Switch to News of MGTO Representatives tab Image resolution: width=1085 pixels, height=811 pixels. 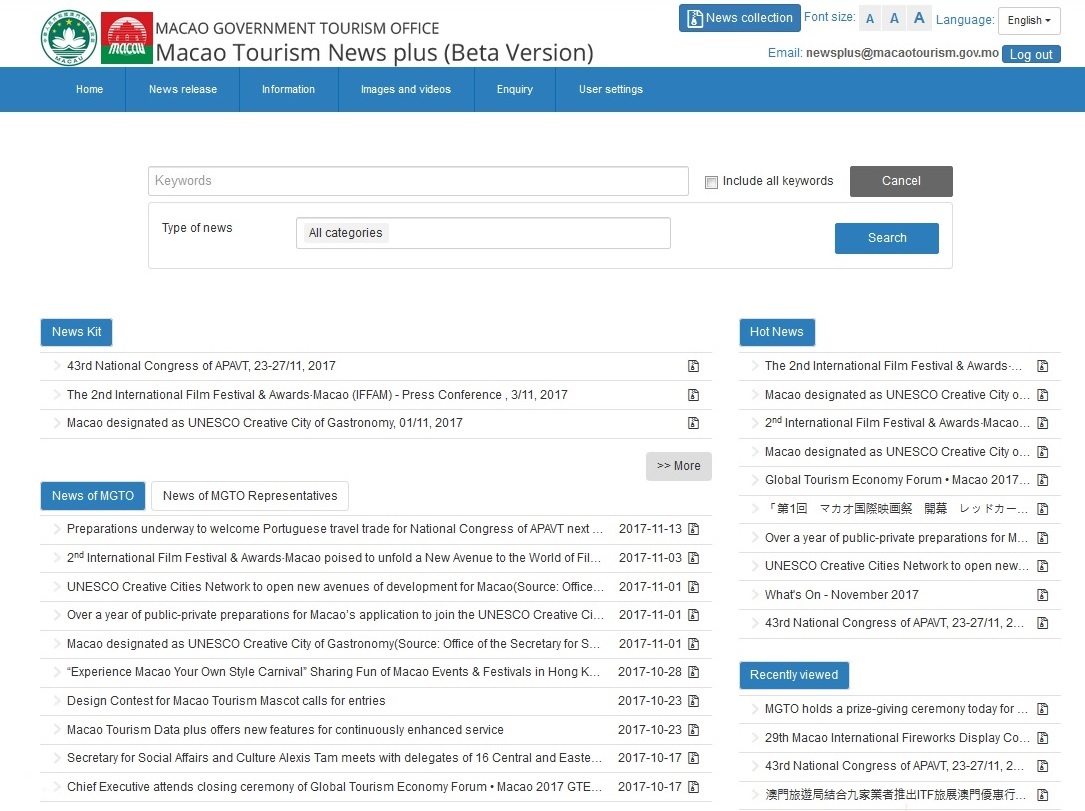[x=250, y=496]
